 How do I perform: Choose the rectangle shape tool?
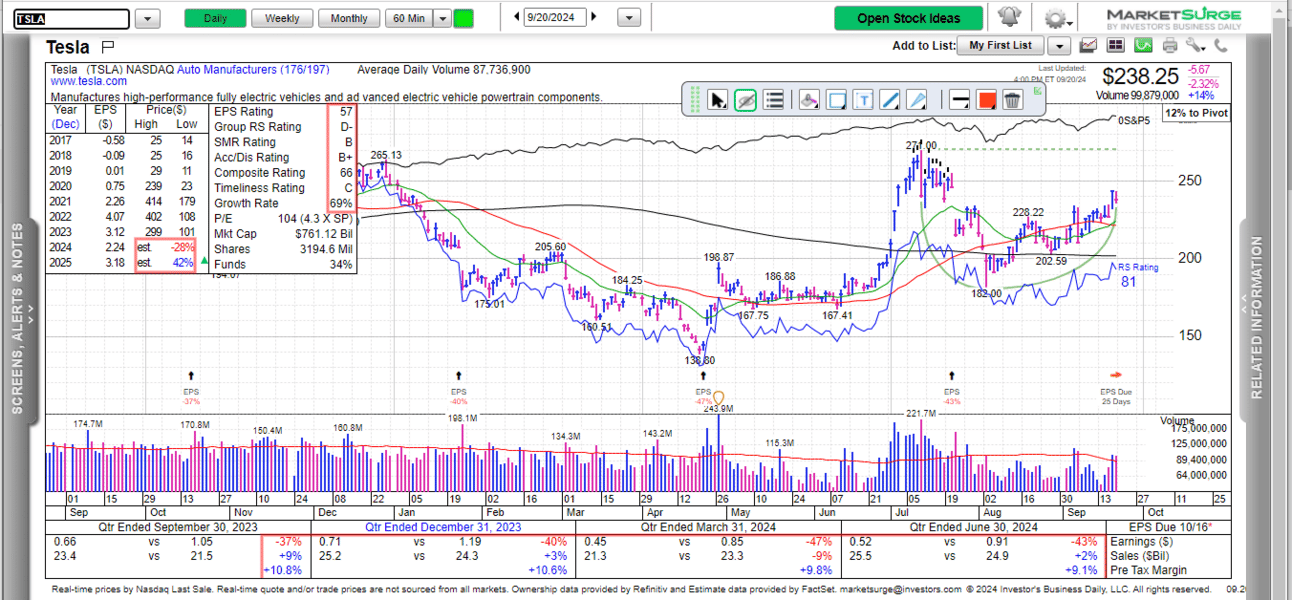(x=837, y=100)
